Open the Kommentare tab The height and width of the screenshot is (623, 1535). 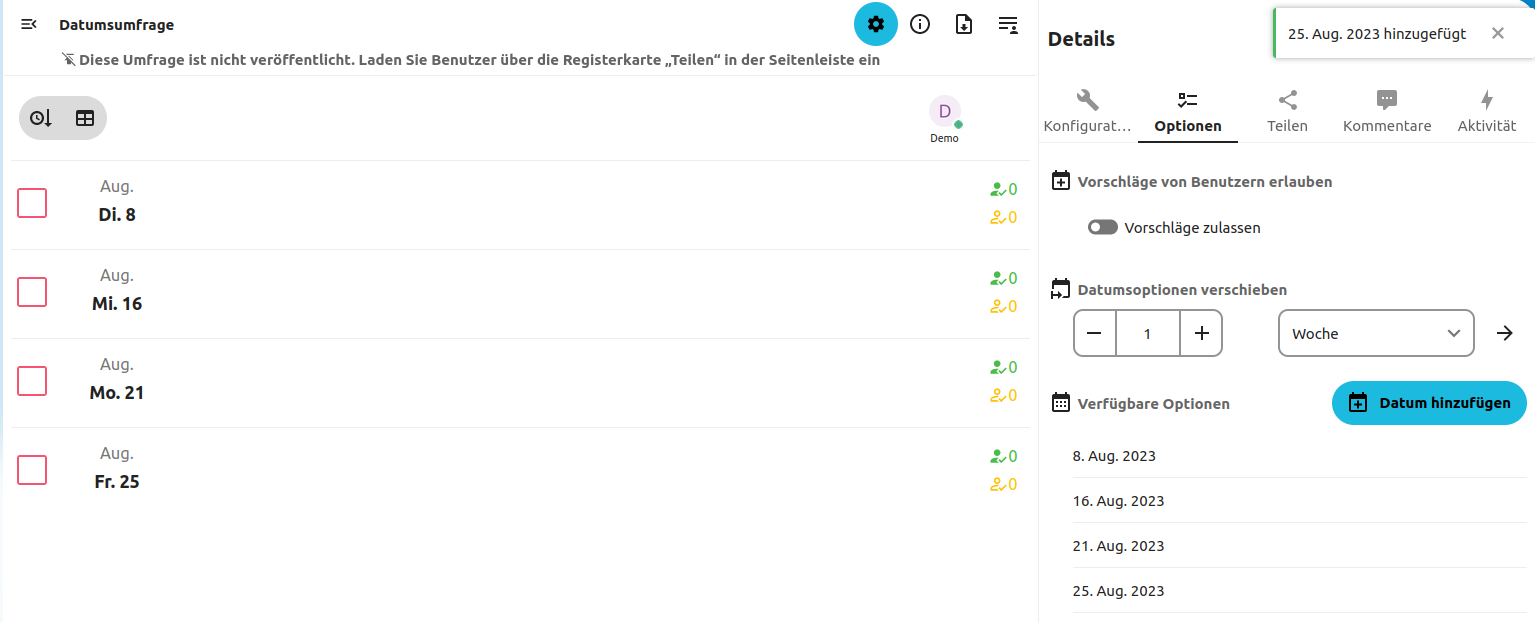pos(1387,111)
